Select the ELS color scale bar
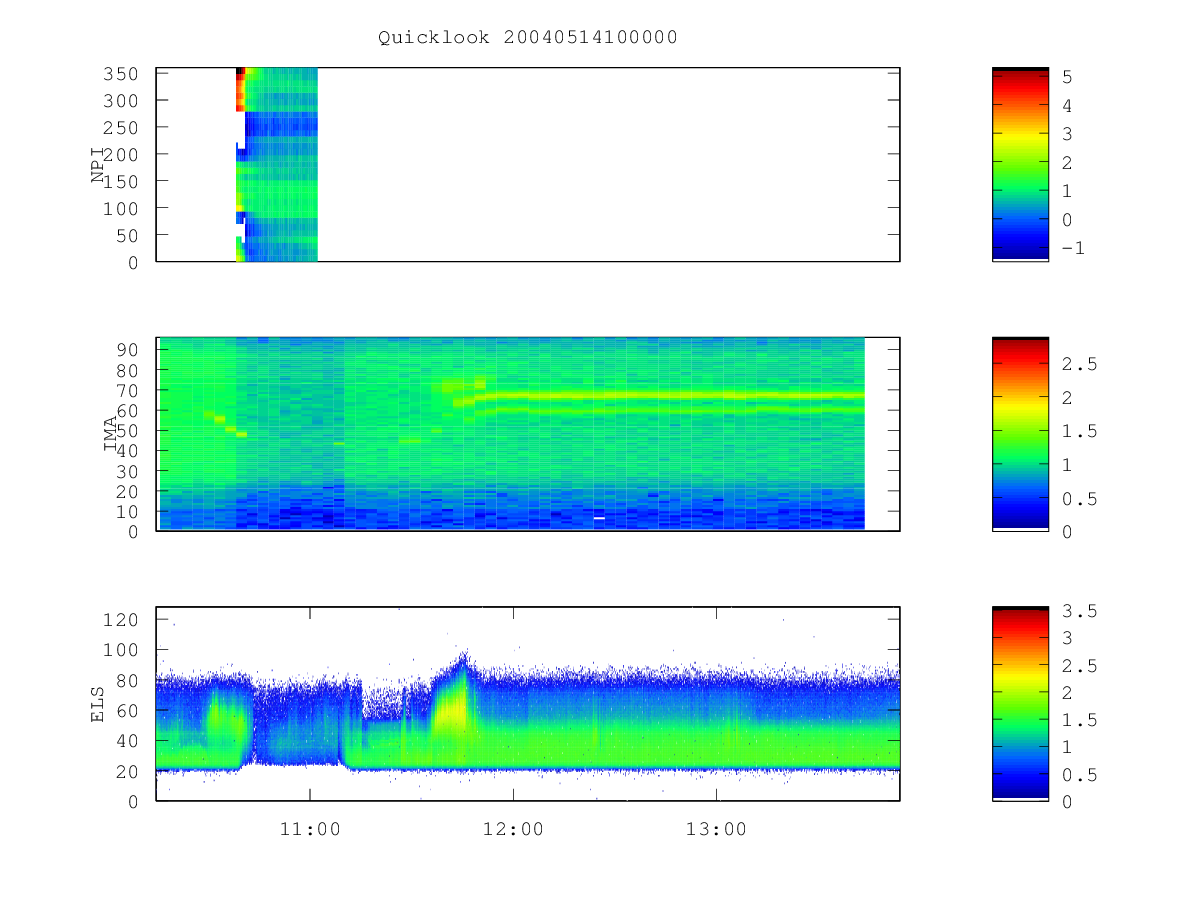This screenshot has height=900, width=1200. 1020,704
